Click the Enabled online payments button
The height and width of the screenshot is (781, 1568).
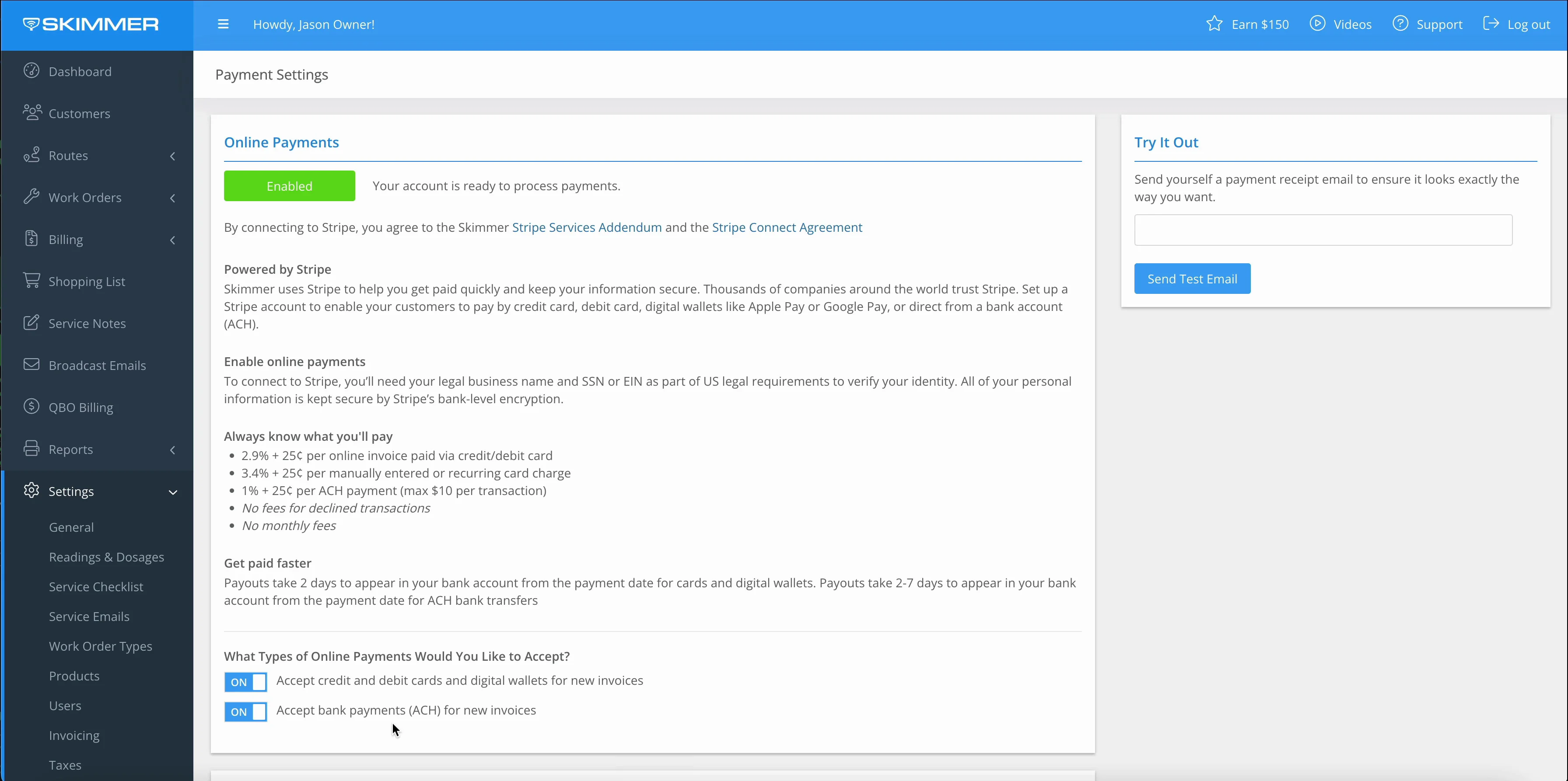[290, 186]
